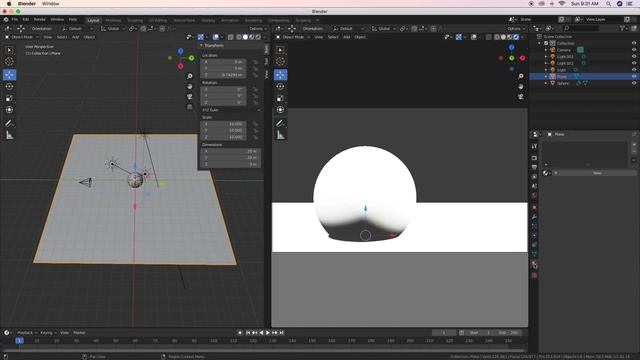Open Object Mode dropdown in right viewport

(x=292, y=37)
